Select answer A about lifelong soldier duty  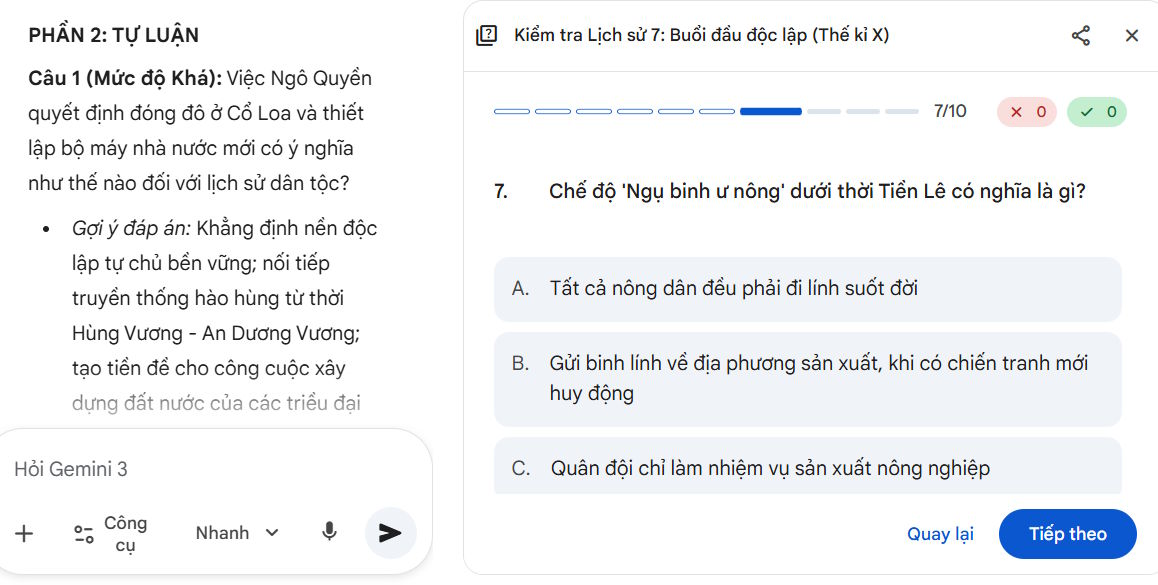808,288
